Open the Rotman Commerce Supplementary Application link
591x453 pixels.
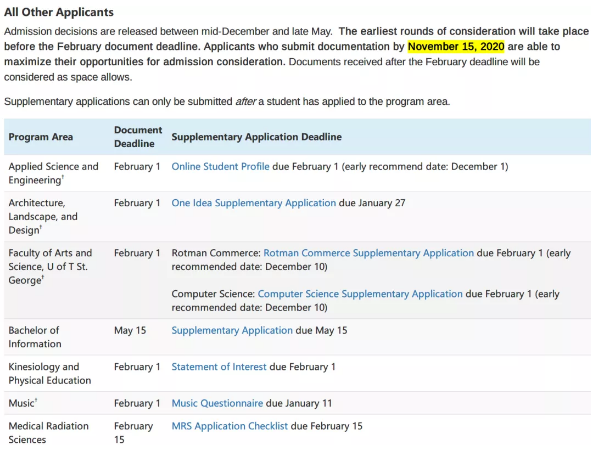click(x=369, y=253)
